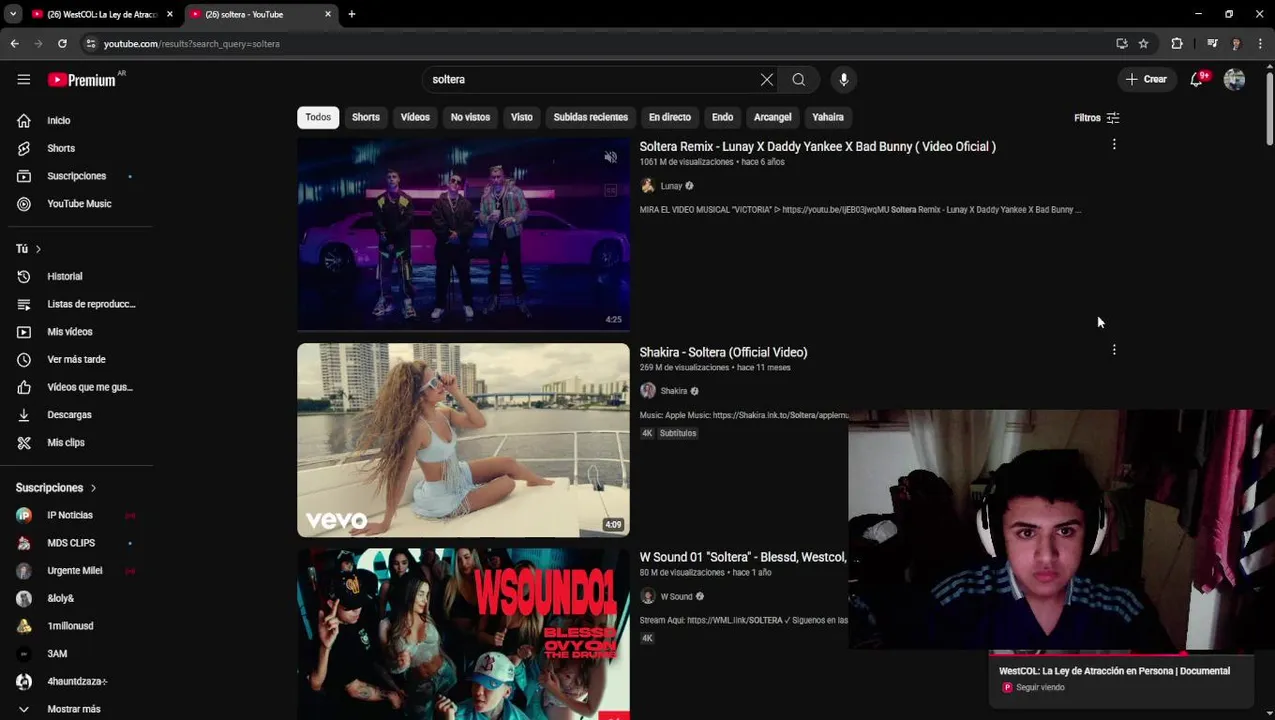This screenshot has width=1275, height=720.
Task: Open Chrome three-dot menu
Action: [x=1260, y=44]
